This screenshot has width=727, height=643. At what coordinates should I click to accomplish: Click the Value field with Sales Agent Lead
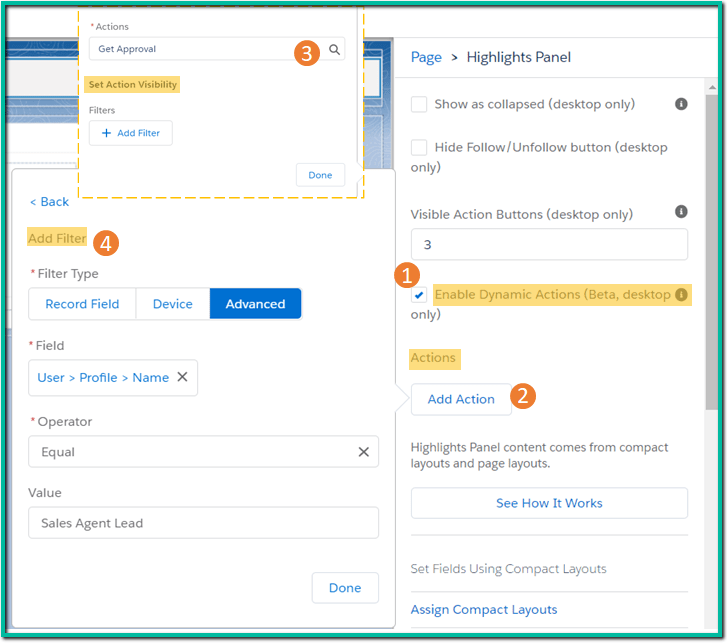tap(203, 523)
